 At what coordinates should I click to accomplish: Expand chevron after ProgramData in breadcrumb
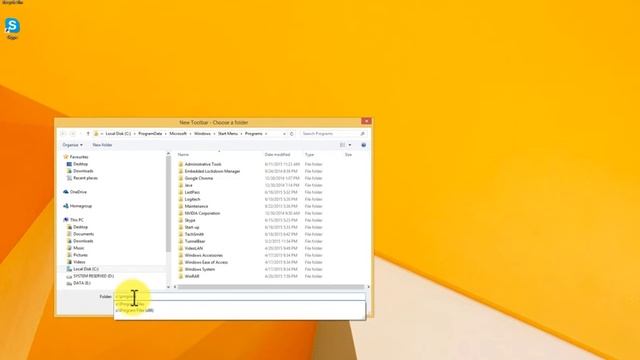[165, 133]
